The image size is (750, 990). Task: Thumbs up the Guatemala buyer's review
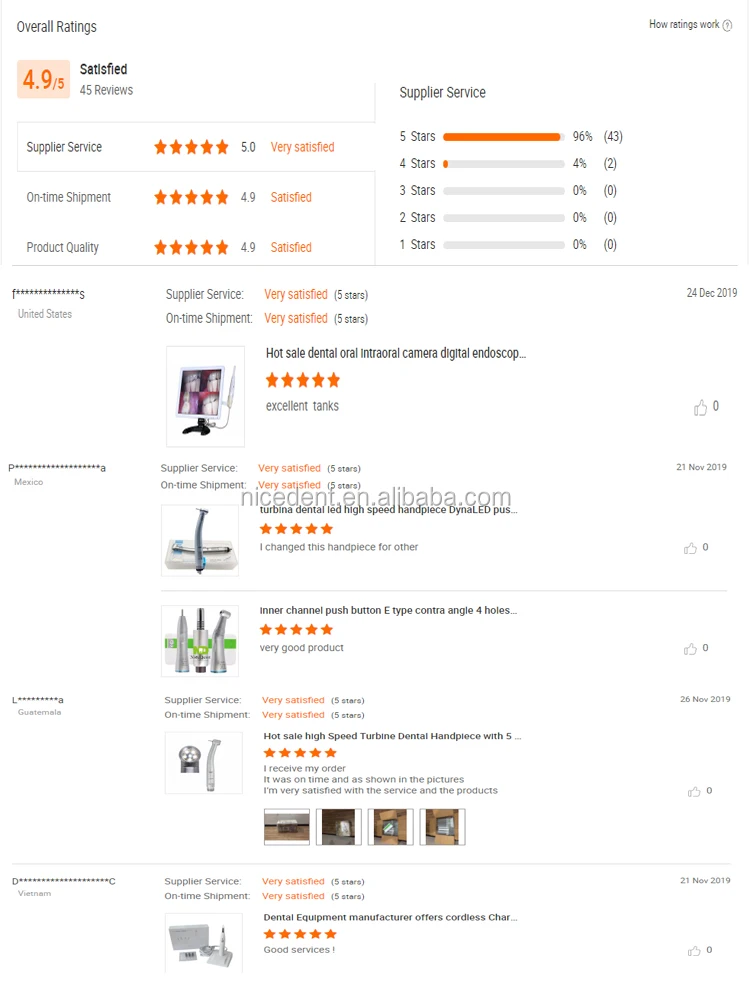[x=694, y=791]
